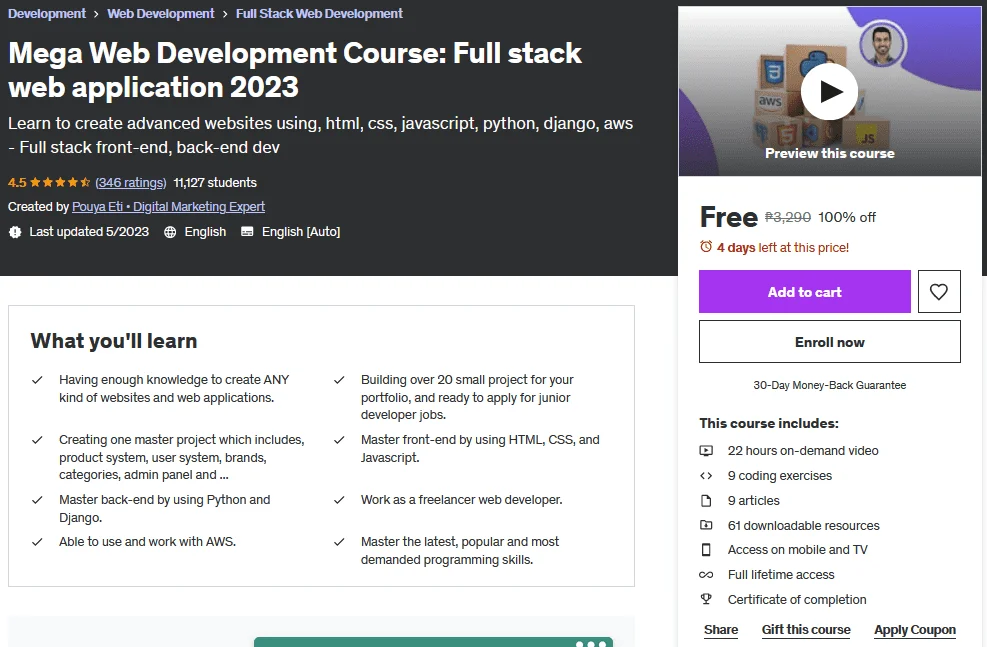Click Apply Coupon
The width and height of the screenshot is (987, 647).
tap(915, 629)
